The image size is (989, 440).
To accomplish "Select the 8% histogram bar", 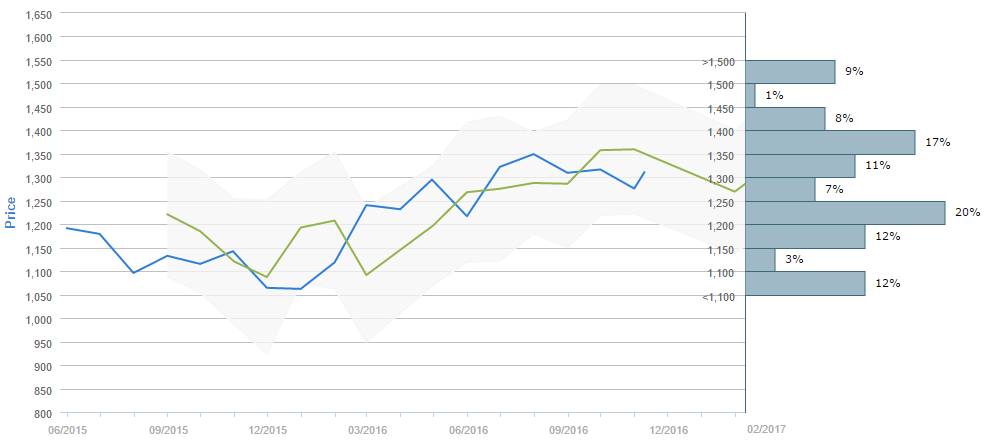I will coord(786,119).
